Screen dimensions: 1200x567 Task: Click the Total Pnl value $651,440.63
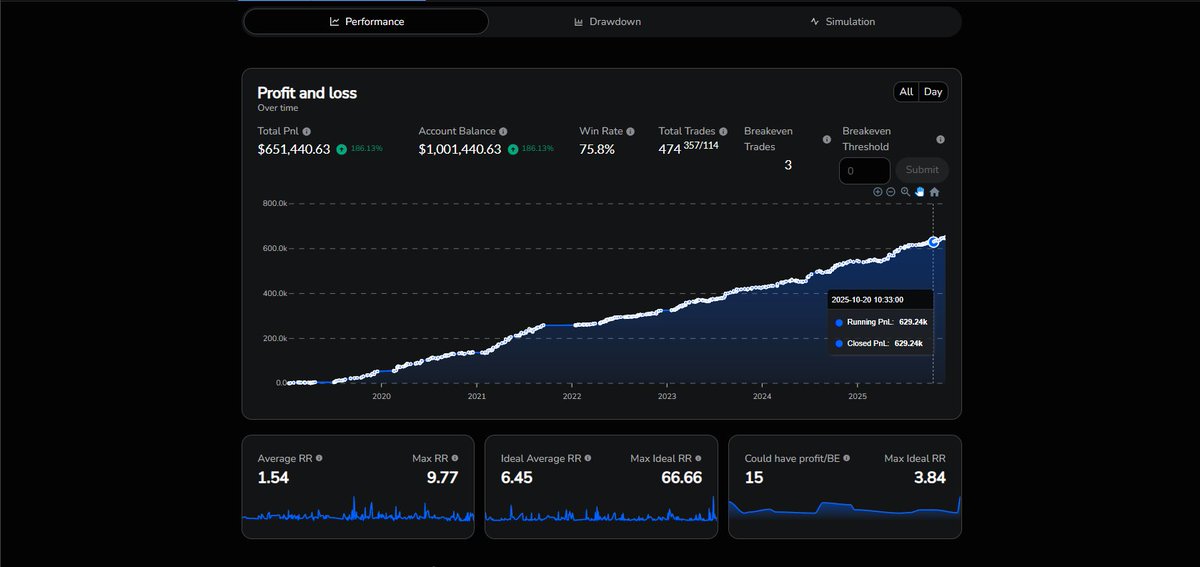[294, 149]
